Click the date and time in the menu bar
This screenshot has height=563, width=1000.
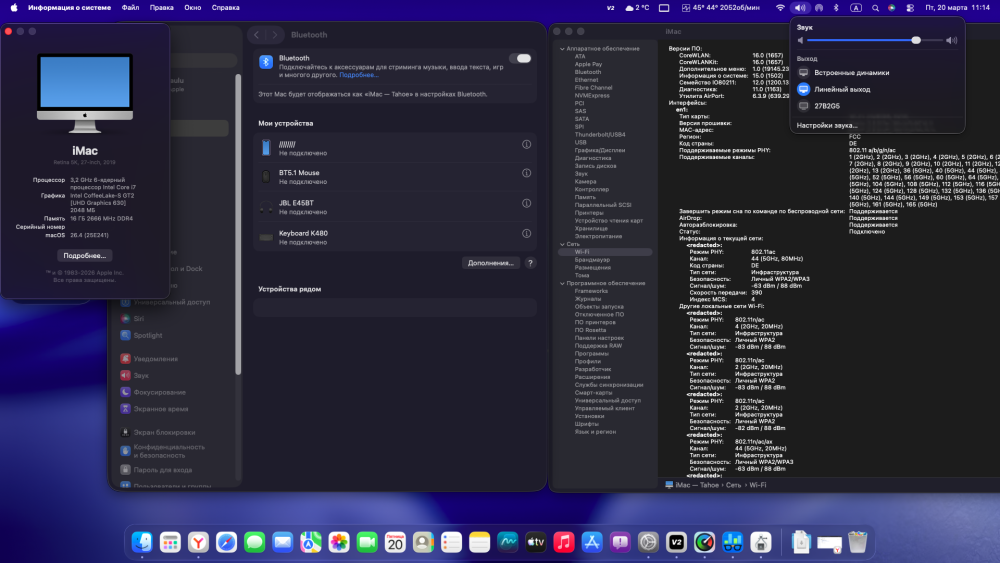(x=957, y=8)
